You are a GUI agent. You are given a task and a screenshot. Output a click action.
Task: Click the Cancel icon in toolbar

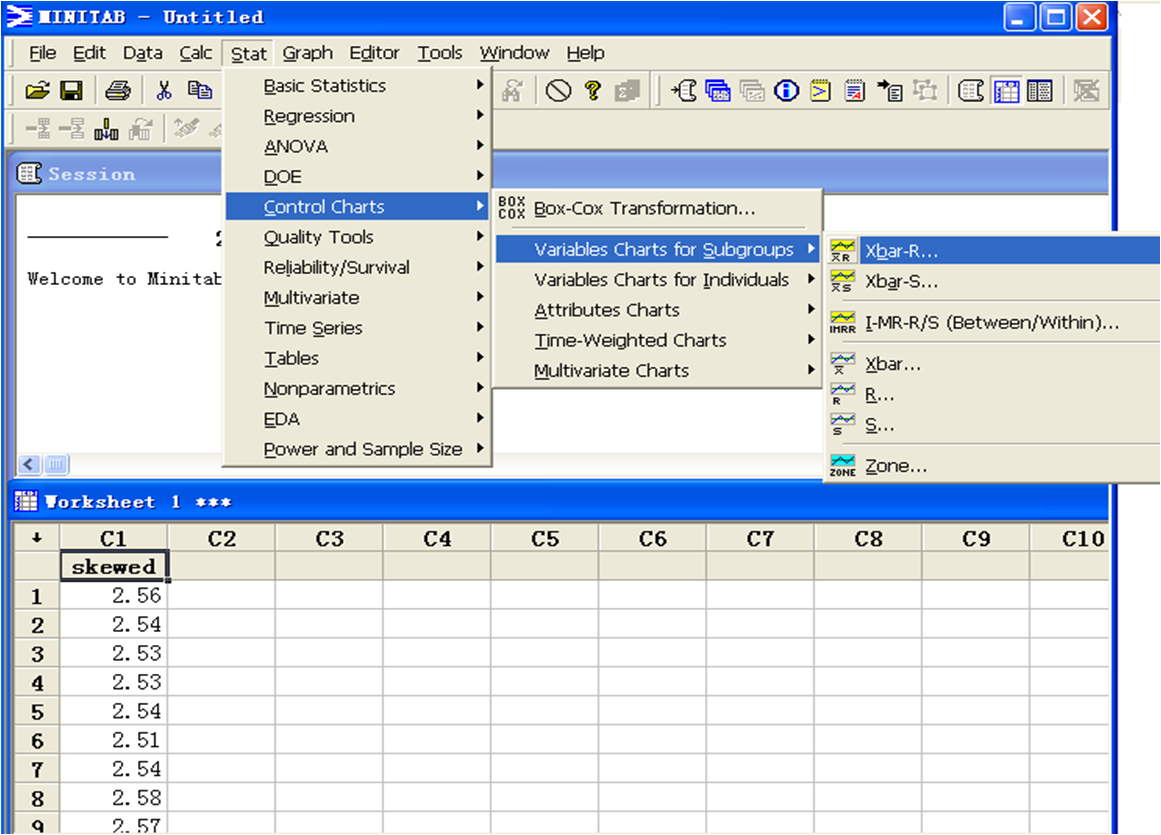(558, 91)
